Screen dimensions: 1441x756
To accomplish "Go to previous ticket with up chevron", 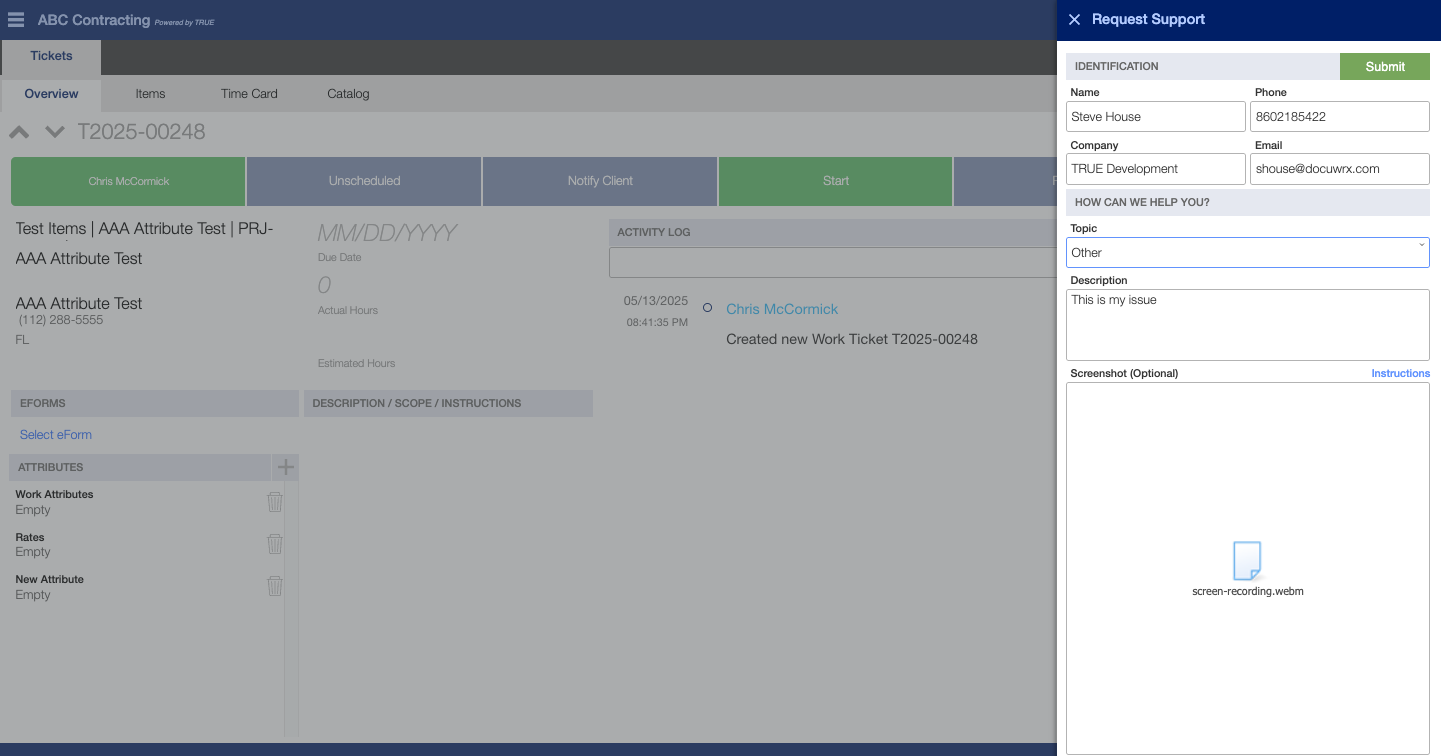I will coord(20,132).
